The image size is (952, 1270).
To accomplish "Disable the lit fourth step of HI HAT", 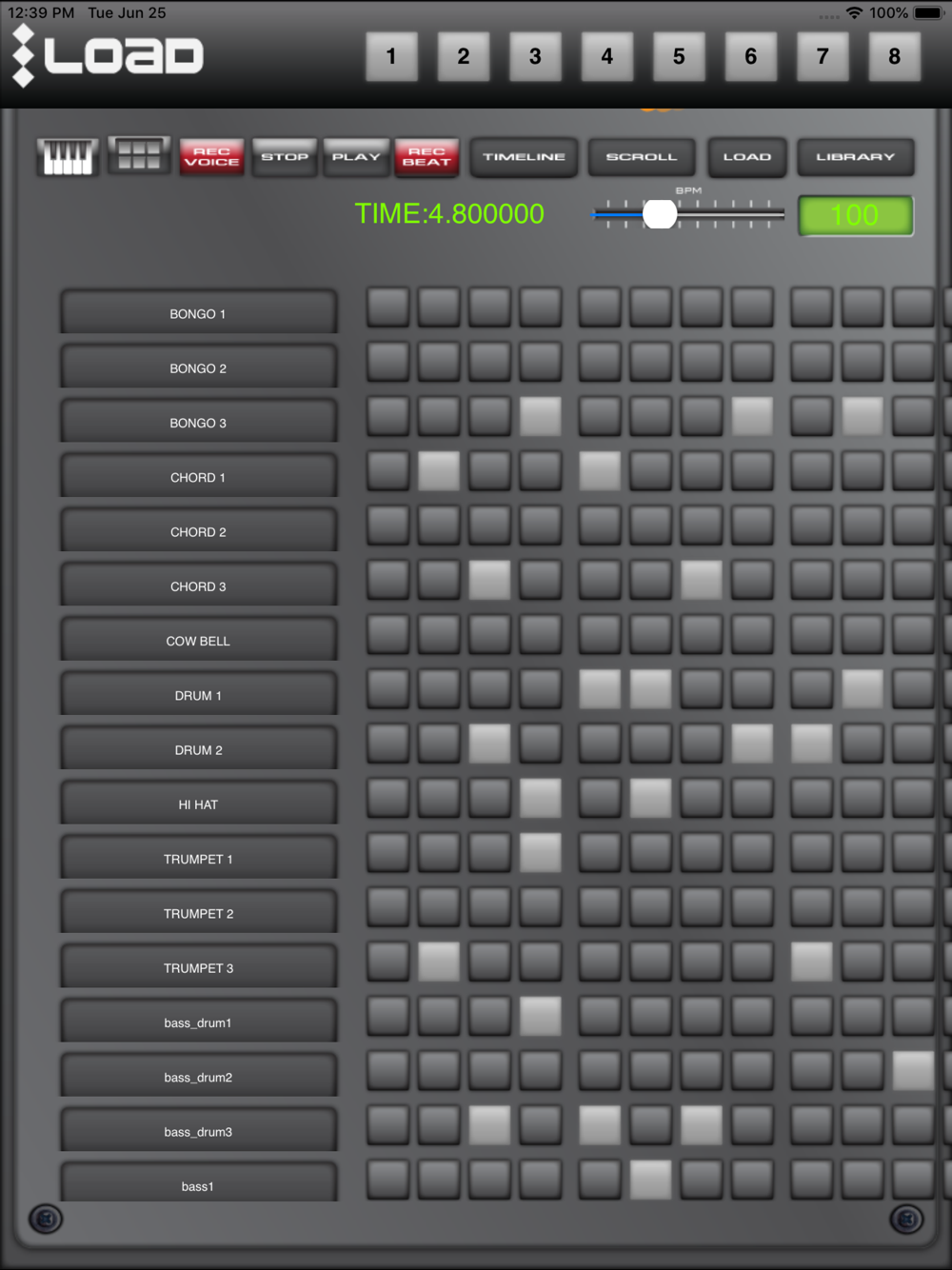I will [x=541, y=798].
